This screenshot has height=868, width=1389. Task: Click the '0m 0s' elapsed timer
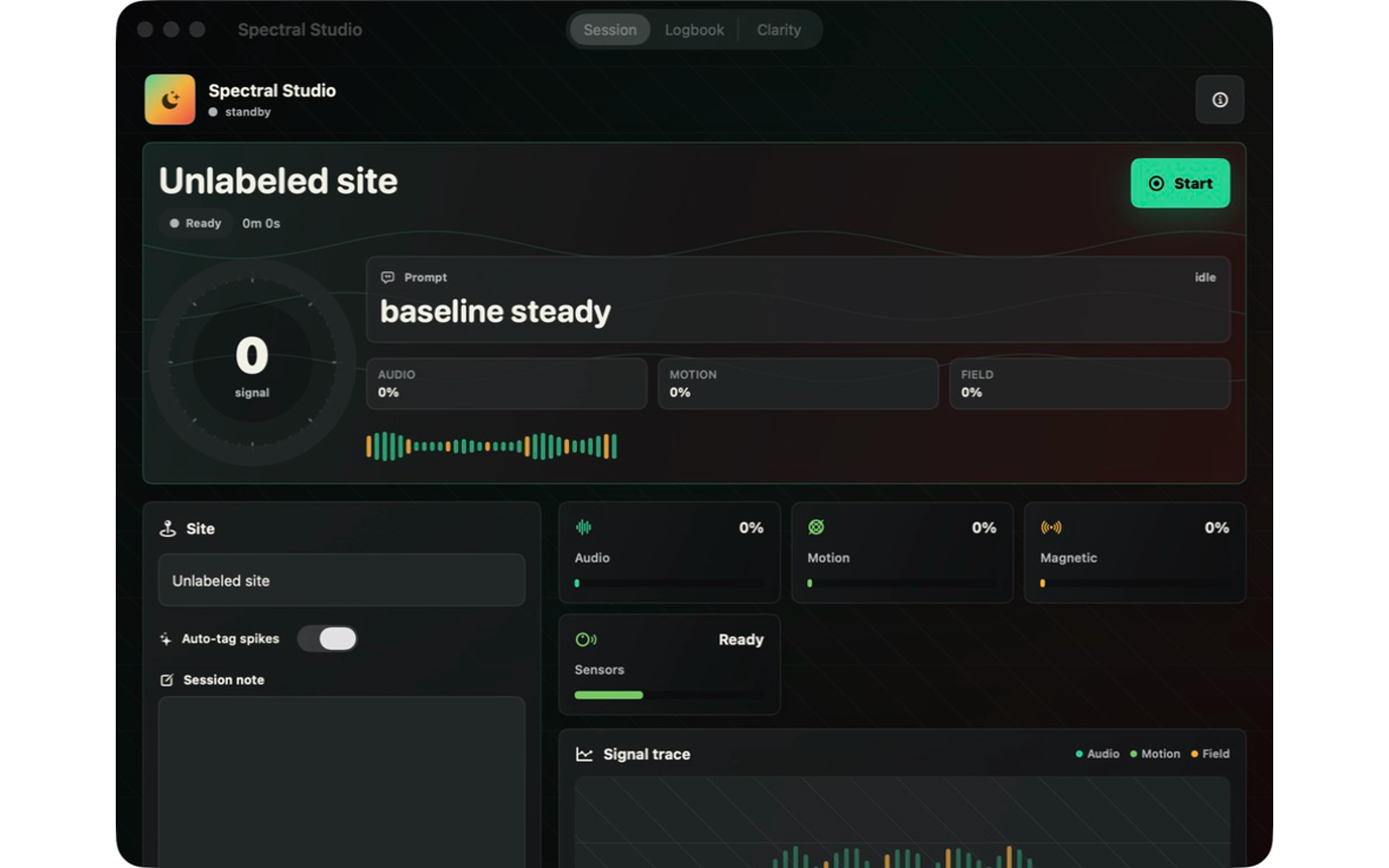tap(261, 223)
